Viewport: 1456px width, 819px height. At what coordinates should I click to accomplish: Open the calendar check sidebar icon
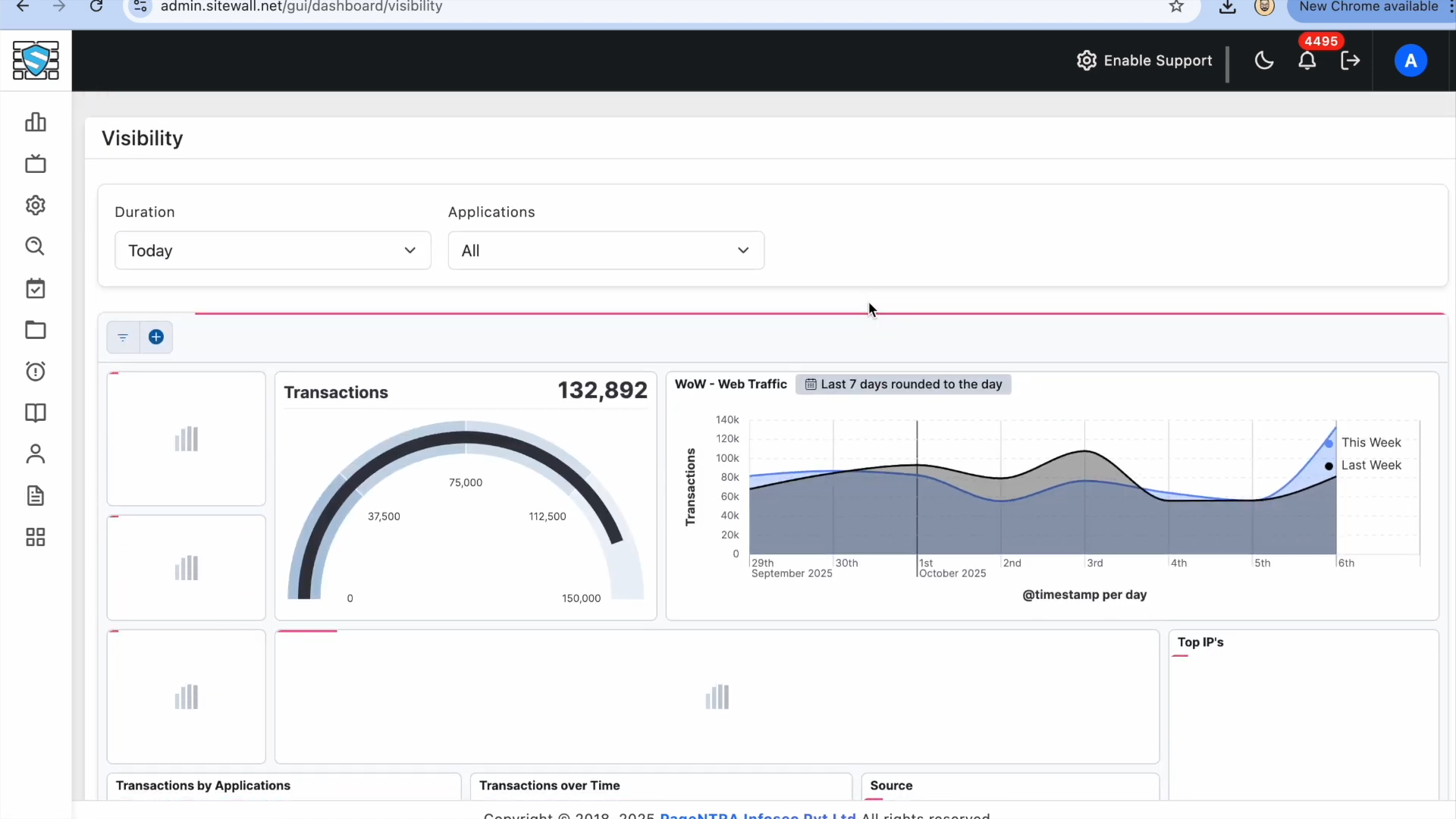coord(36,288)
